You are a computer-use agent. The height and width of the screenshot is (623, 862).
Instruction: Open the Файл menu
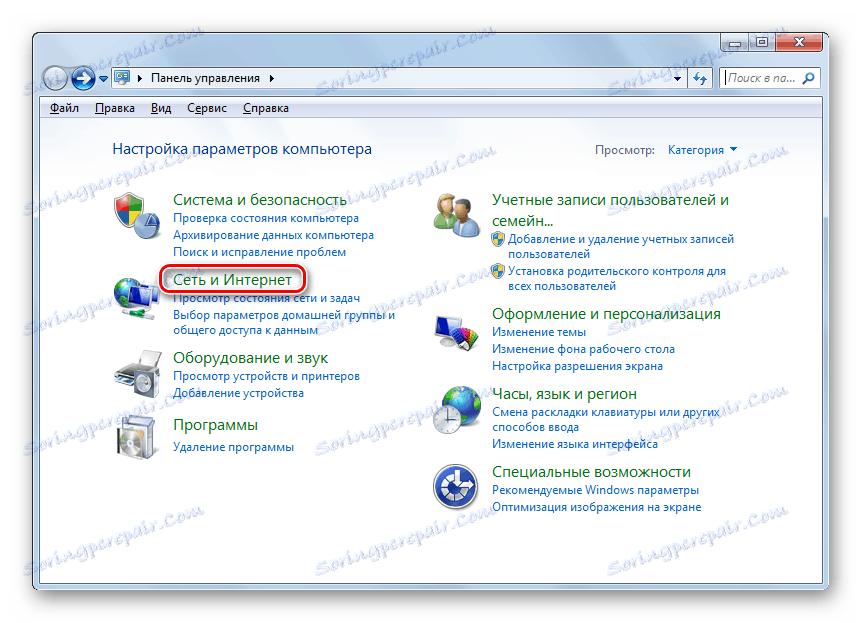pyautogui.click(x=64, y=108)
